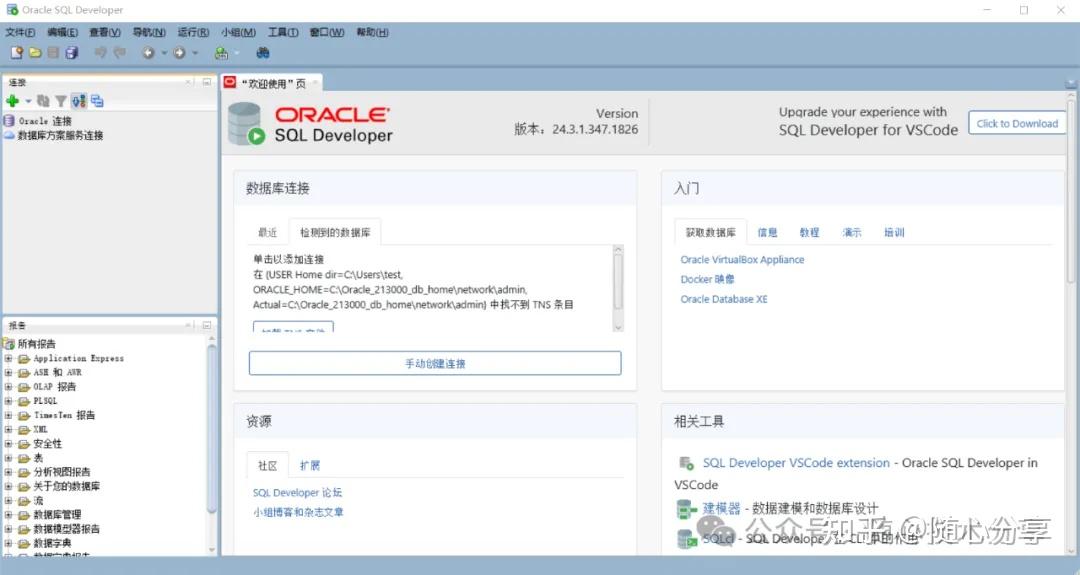Open the Oracle Database XE link
This screenshot has height=575, width=1080.
pyautogui.click(x=723, y=299)
